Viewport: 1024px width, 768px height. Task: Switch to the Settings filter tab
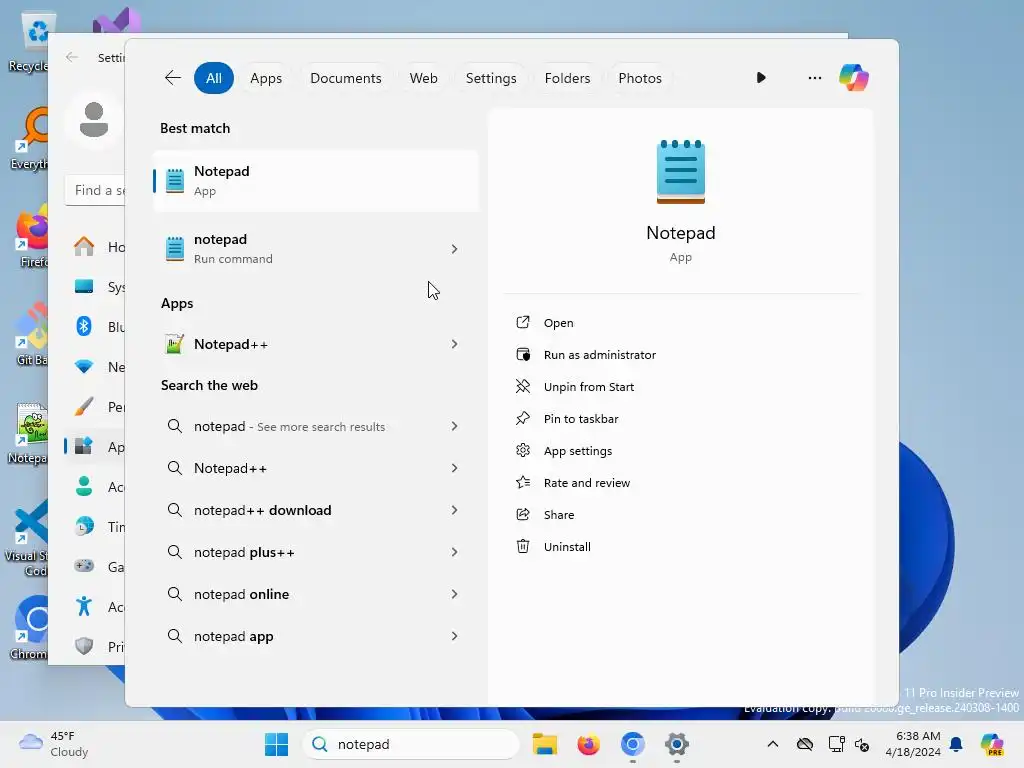(x=490, y=78)
